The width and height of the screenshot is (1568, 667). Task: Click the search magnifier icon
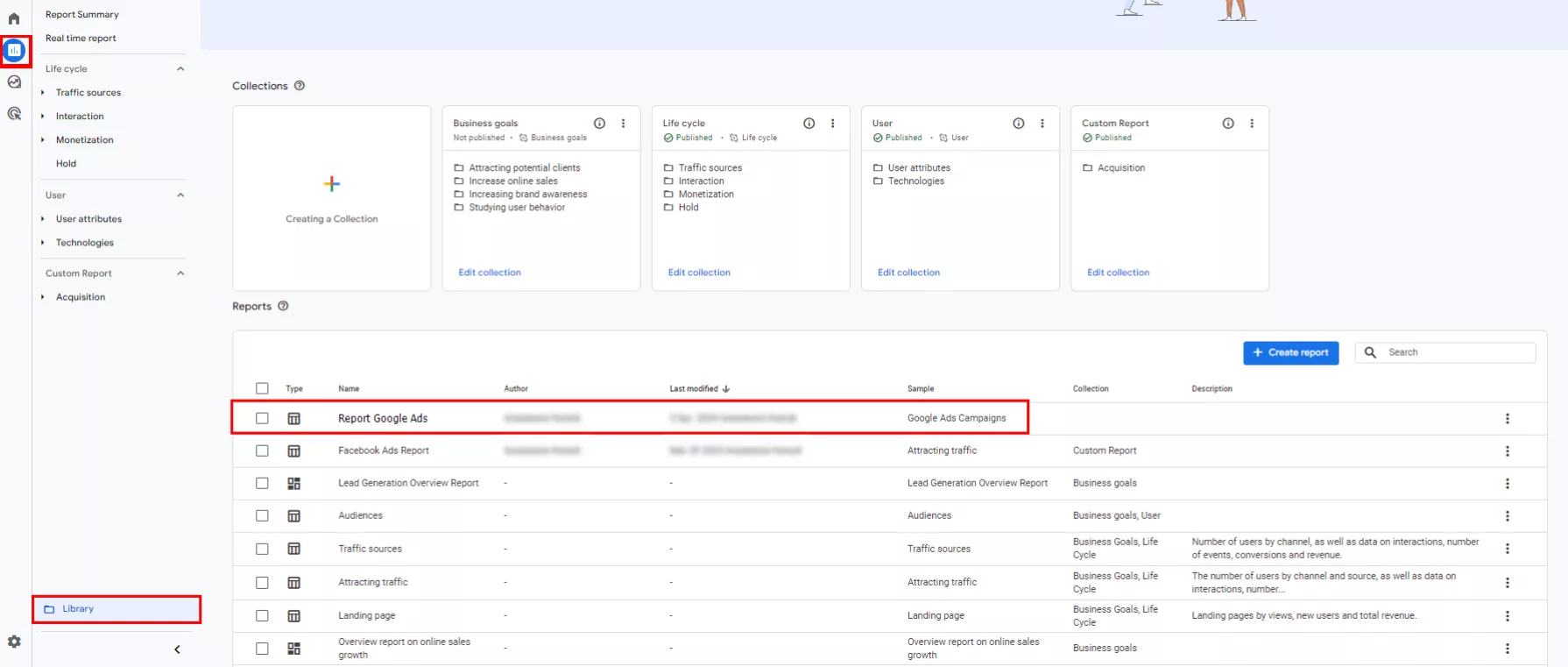point(1371,352)
